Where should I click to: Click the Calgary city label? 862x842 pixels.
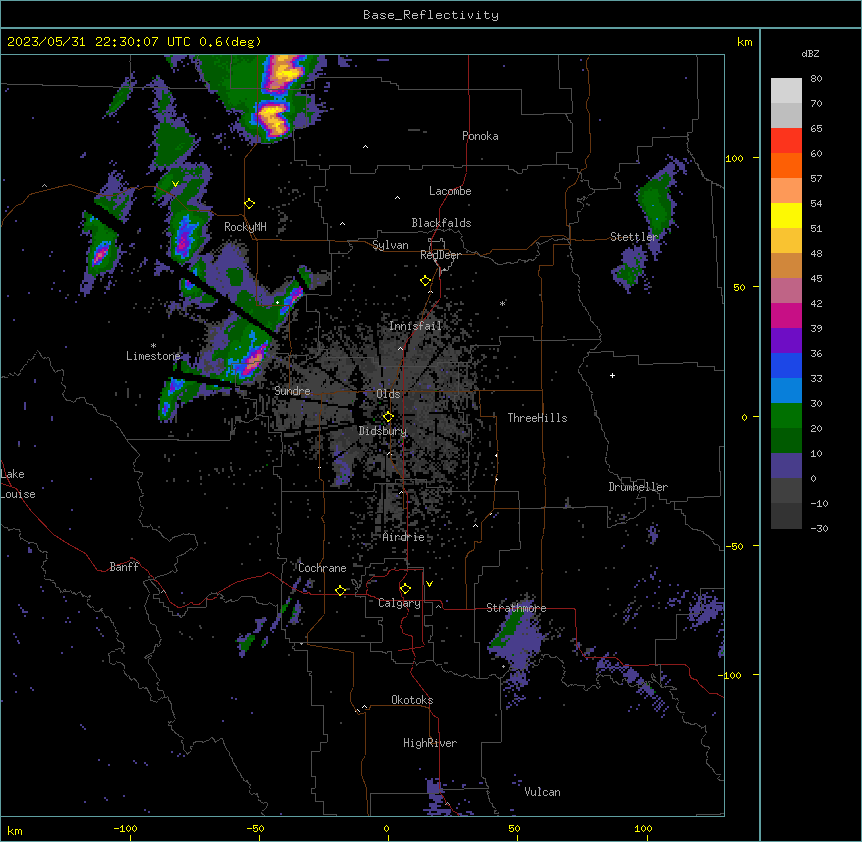[399, 603]
